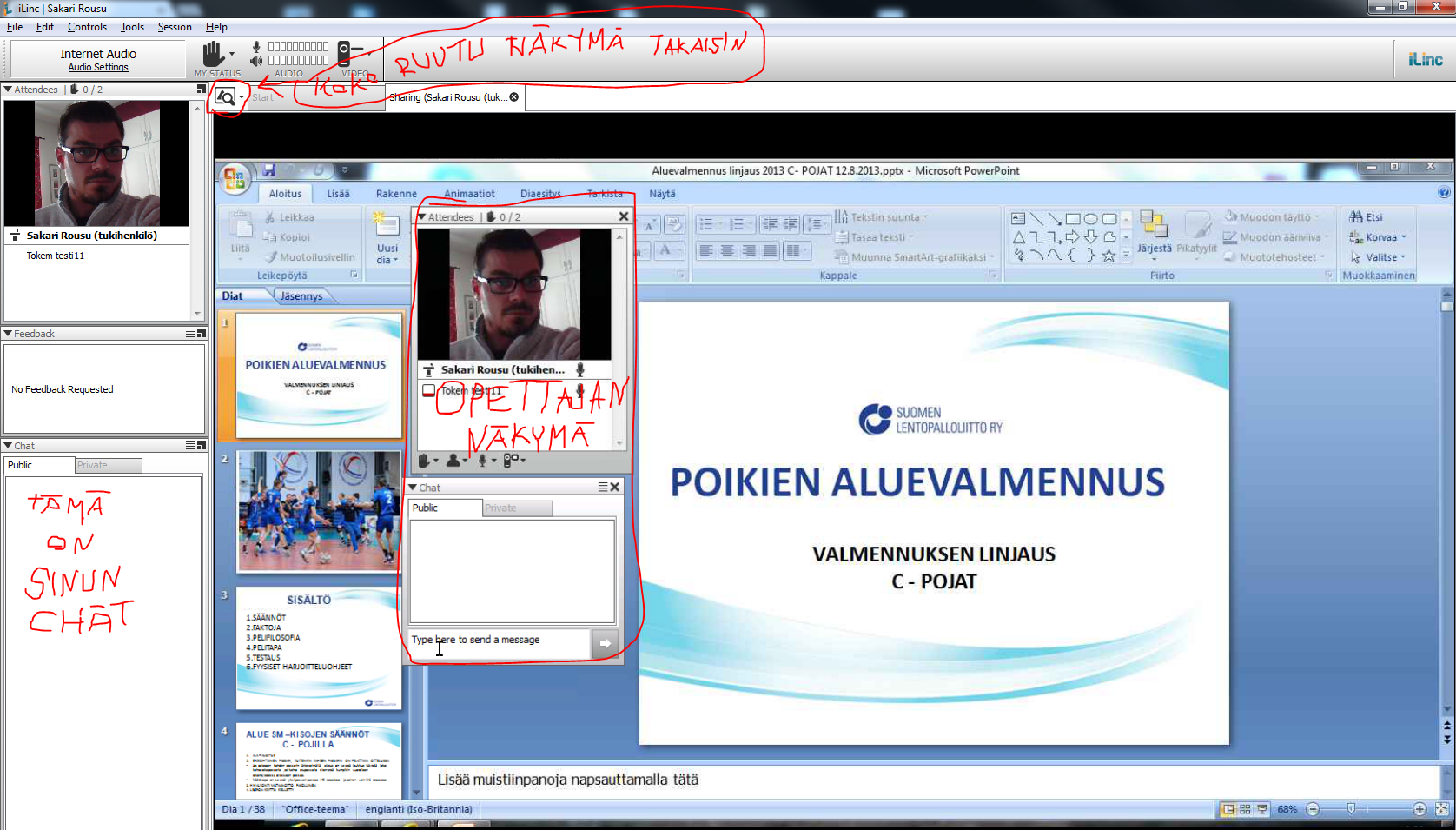Viewport: 1456px width, 830px height.
Task: Close the Sharing tab with its X
Action: click(x=514, y=97)
